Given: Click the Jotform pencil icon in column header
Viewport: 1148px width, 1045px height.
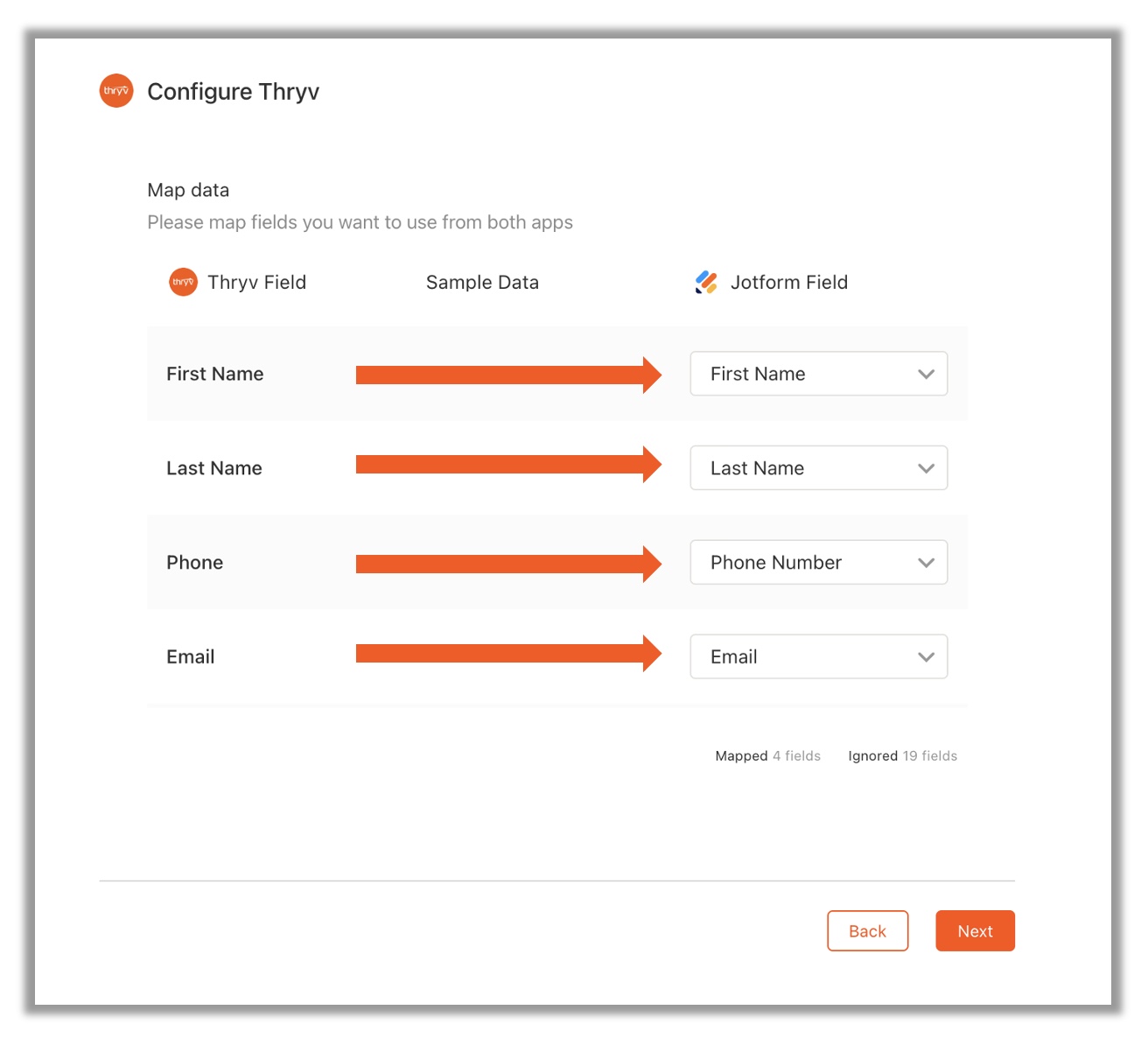Looking at the screenshot, I should click(706, 282).
